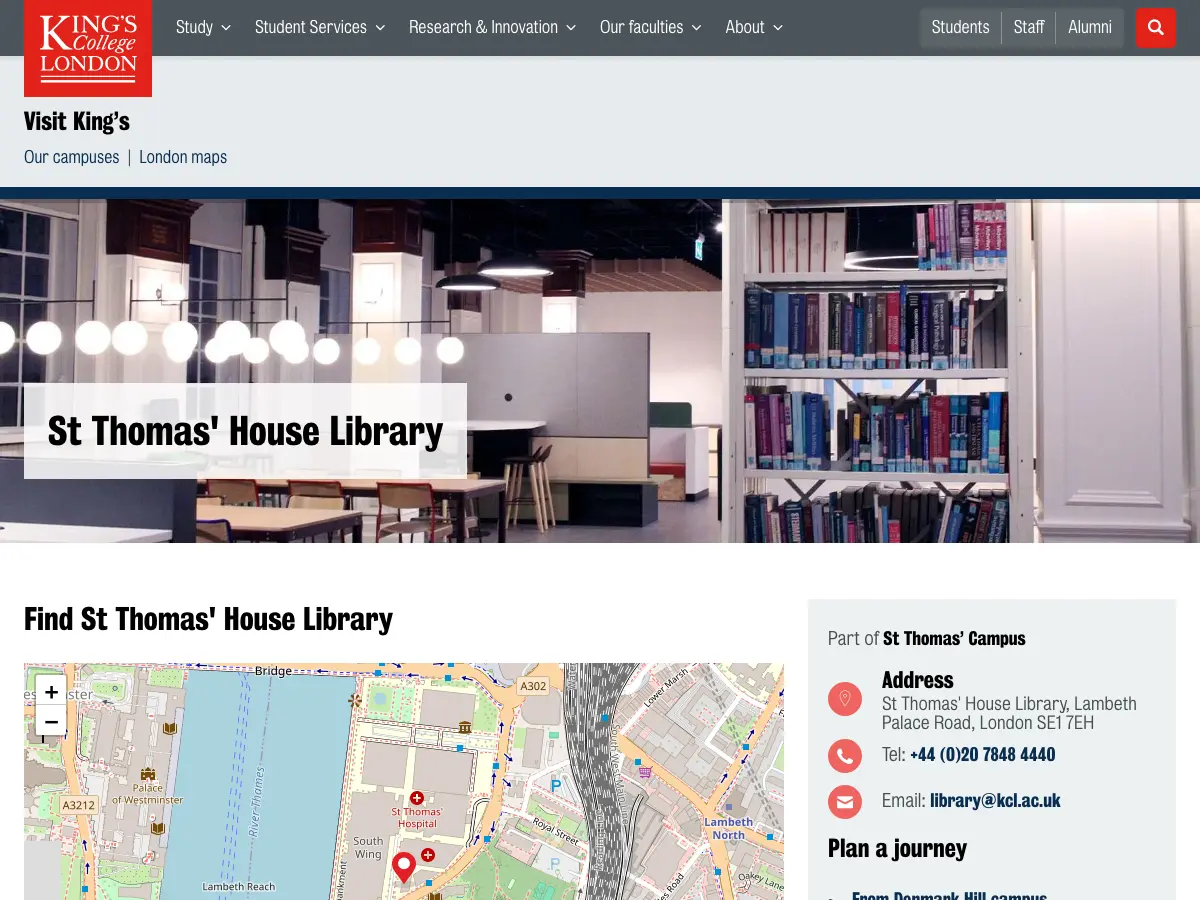Screen dimensions: 1200x900
Task: Click the A3212 road label on map
Action: tap(78, 804)
